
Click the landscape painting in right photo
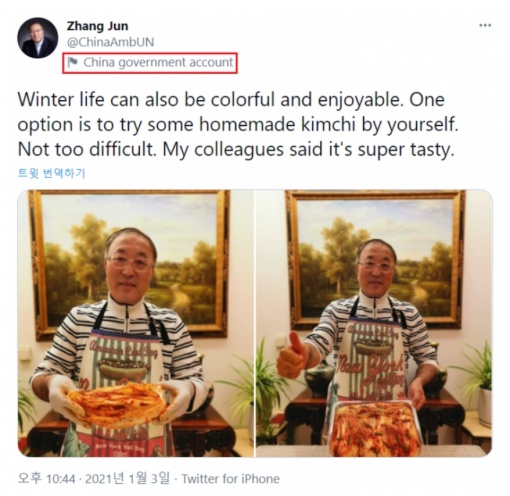(x=377, y=258)
